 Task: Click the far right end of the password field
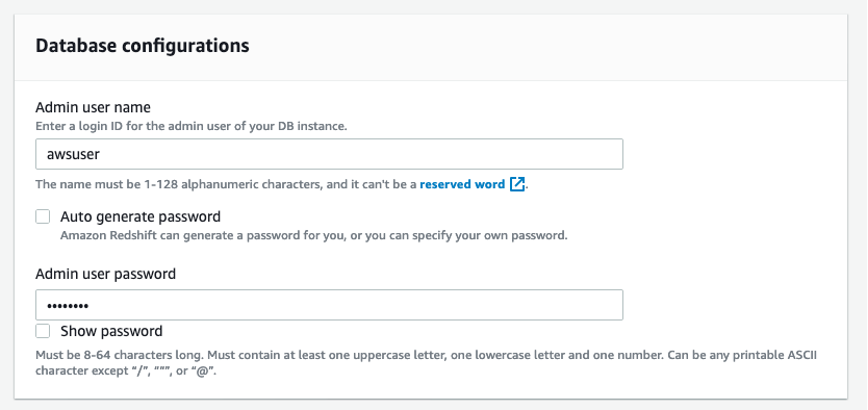[x=614, y=305]
